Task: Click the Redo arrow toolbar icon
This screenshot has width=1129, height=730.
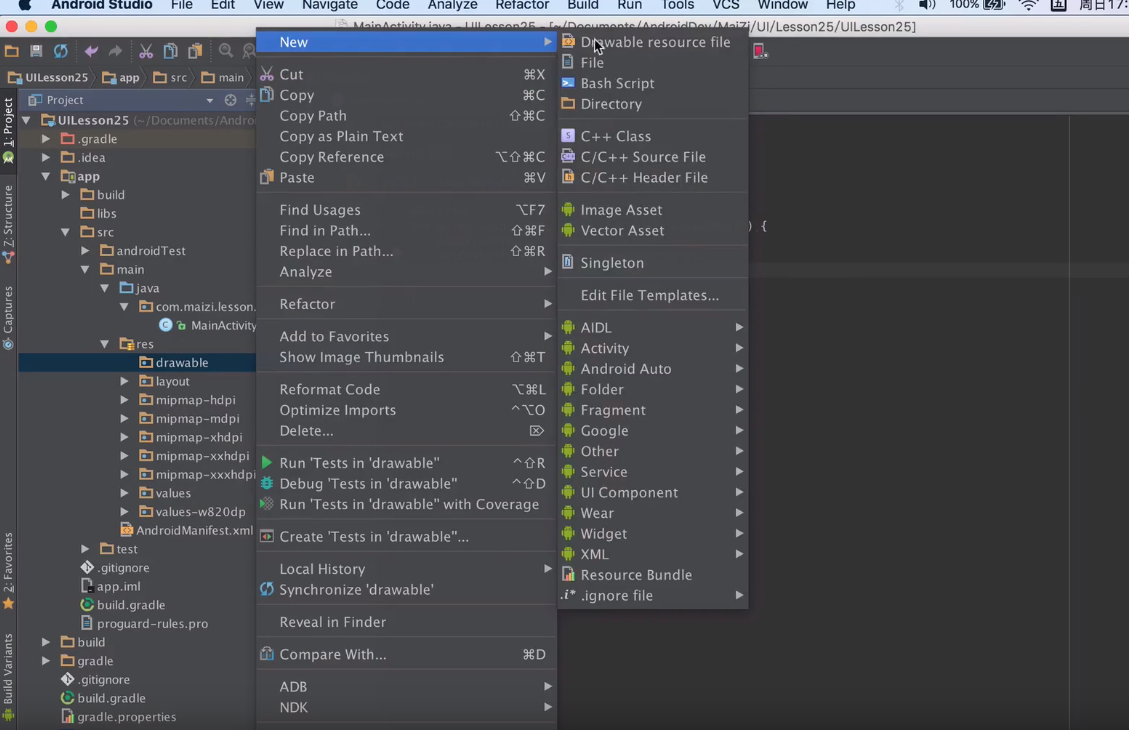Action: (117, 51)
